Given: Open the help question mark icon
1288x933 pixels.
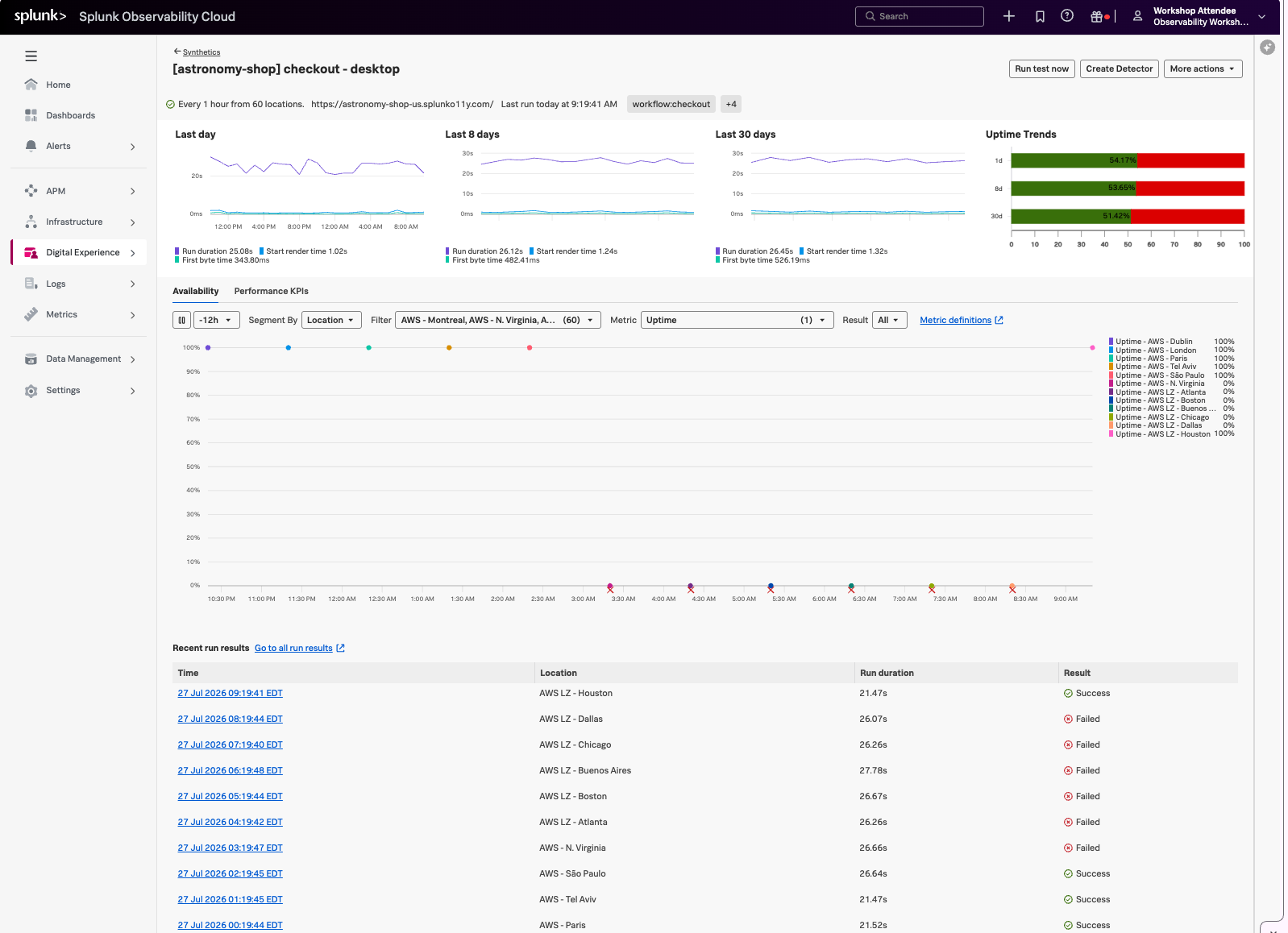Looking at the screenshot, I should point(1067,16).
